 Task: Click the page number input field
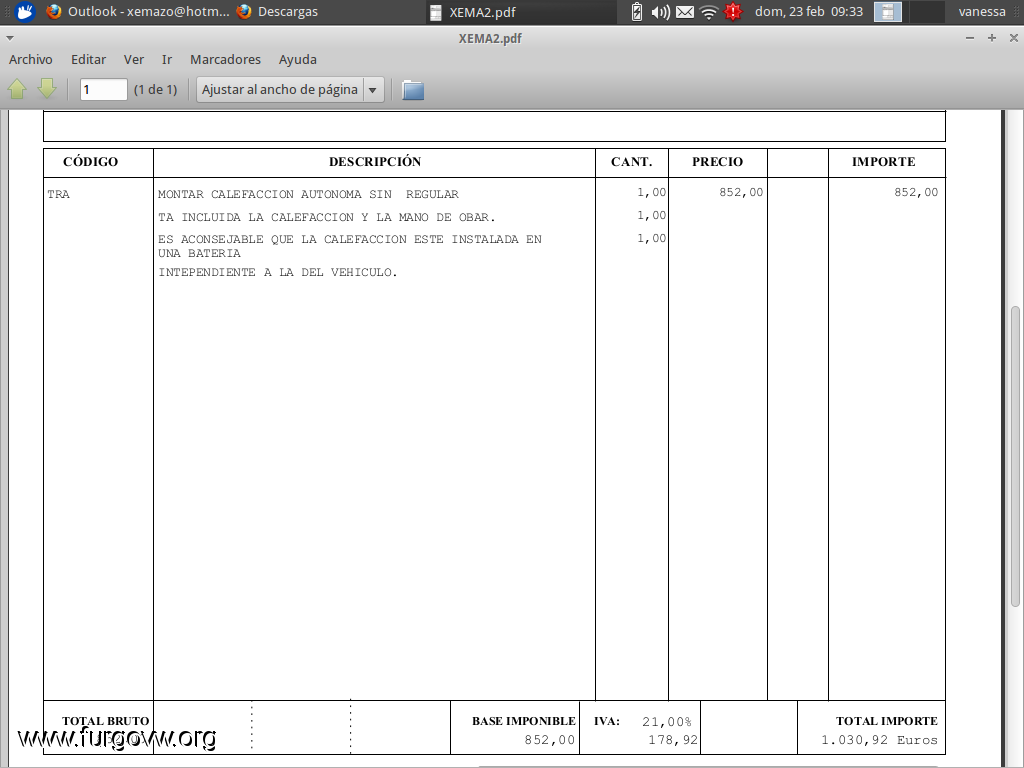point(103,90)
